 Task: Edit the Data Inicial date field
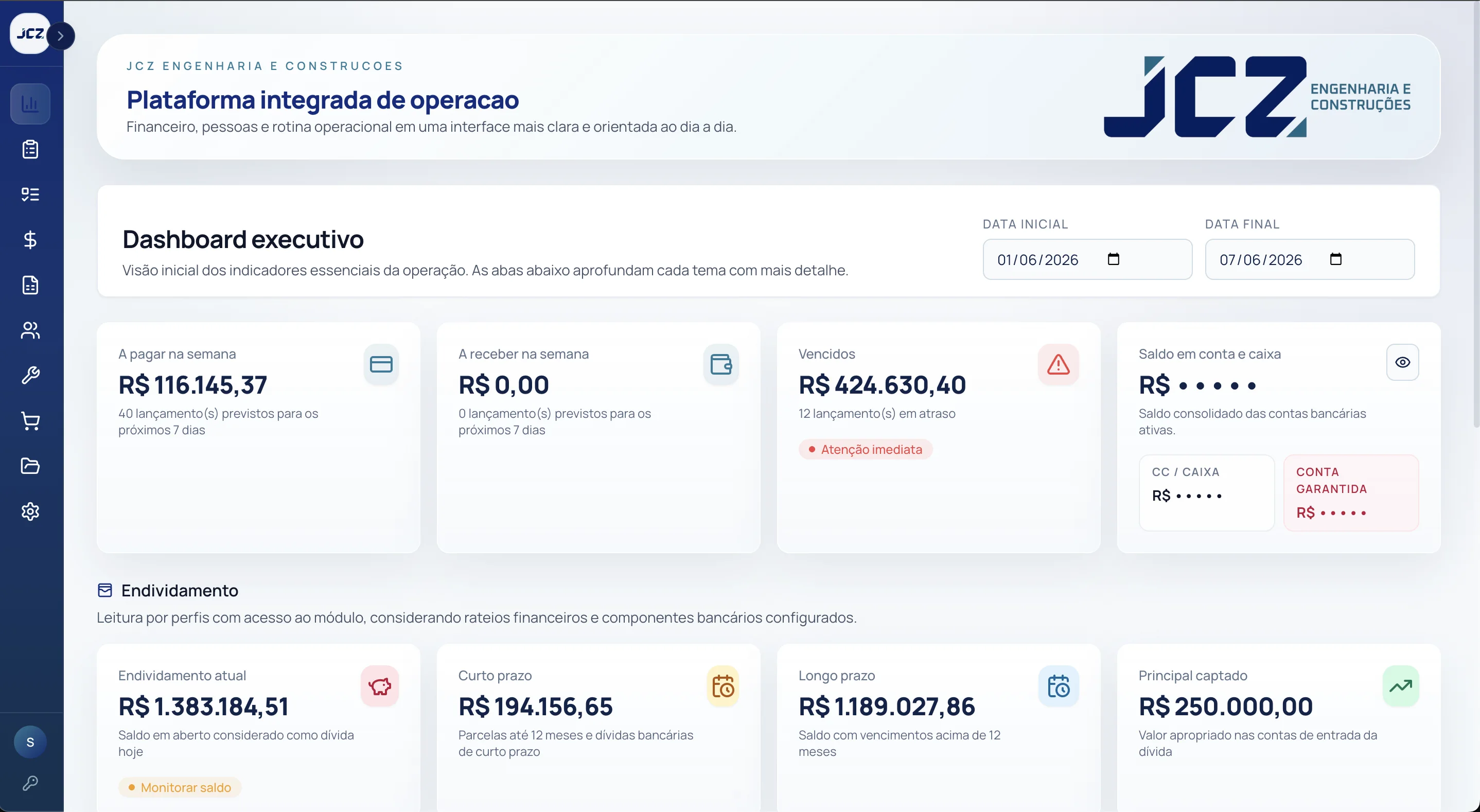click(1087, 259)
